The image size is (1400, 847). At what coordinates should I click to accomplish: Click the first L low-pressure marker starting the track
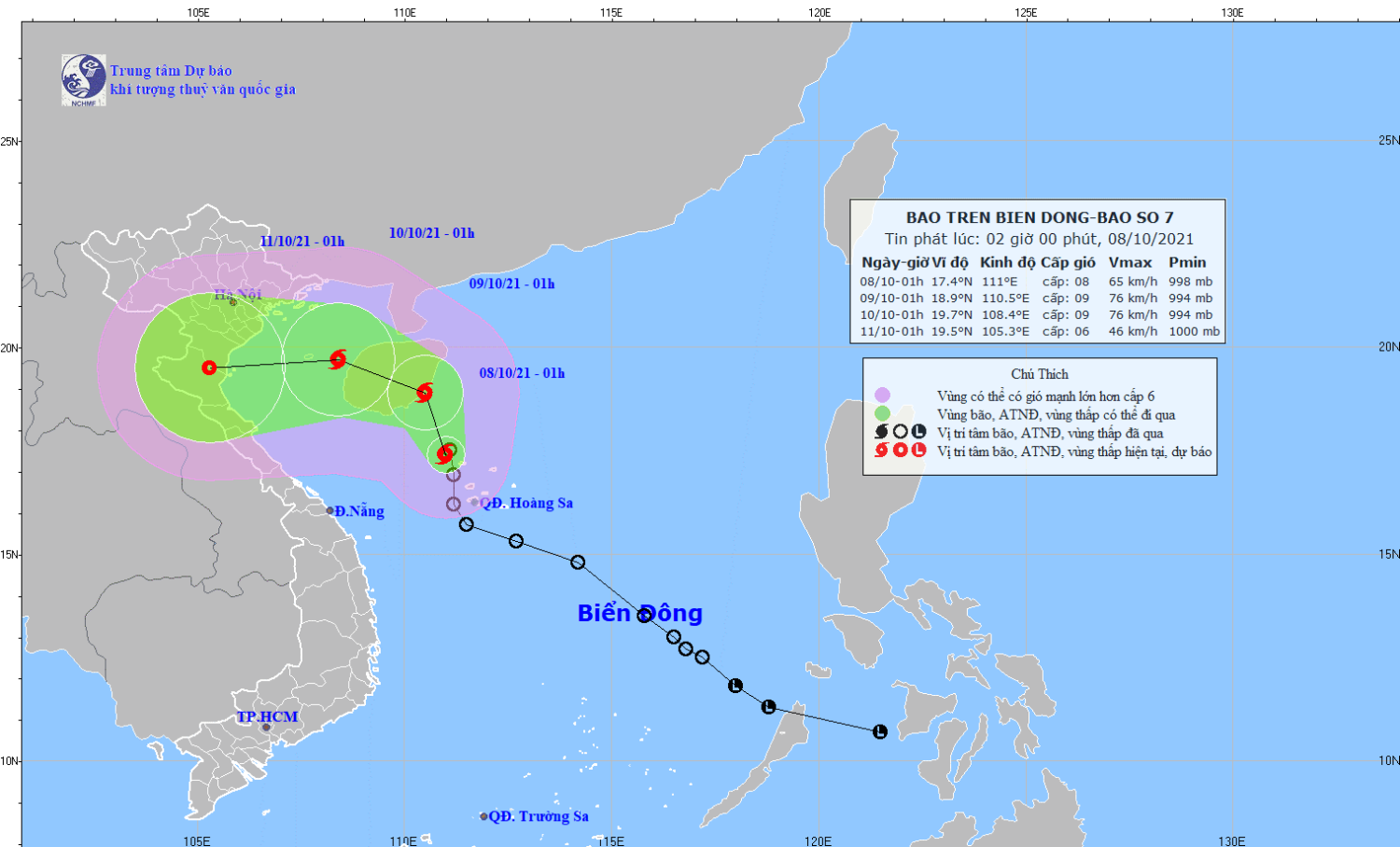pos(879,732)
